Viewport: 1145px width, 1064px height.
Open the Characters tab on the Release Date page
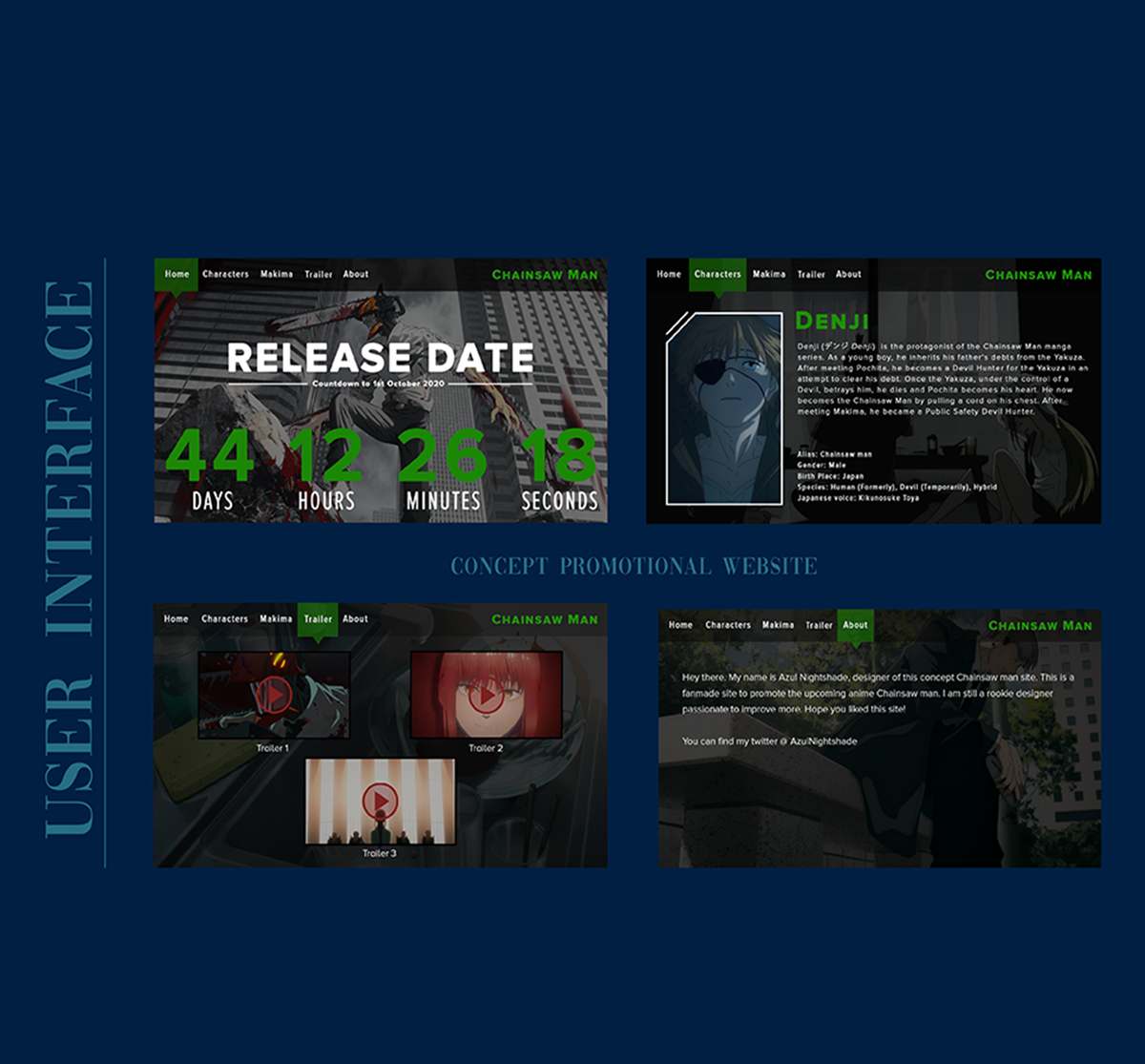click(225, 274)
